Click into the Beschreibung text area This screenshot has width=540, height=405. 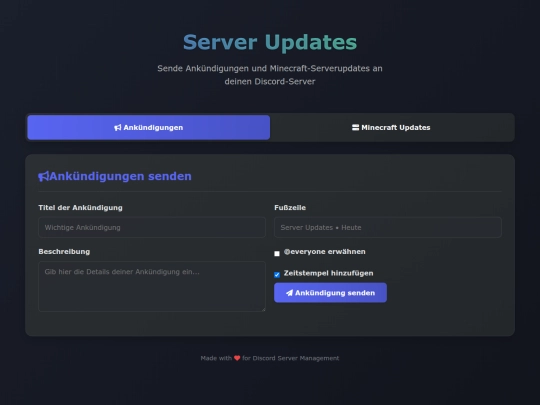pos(152,287)
